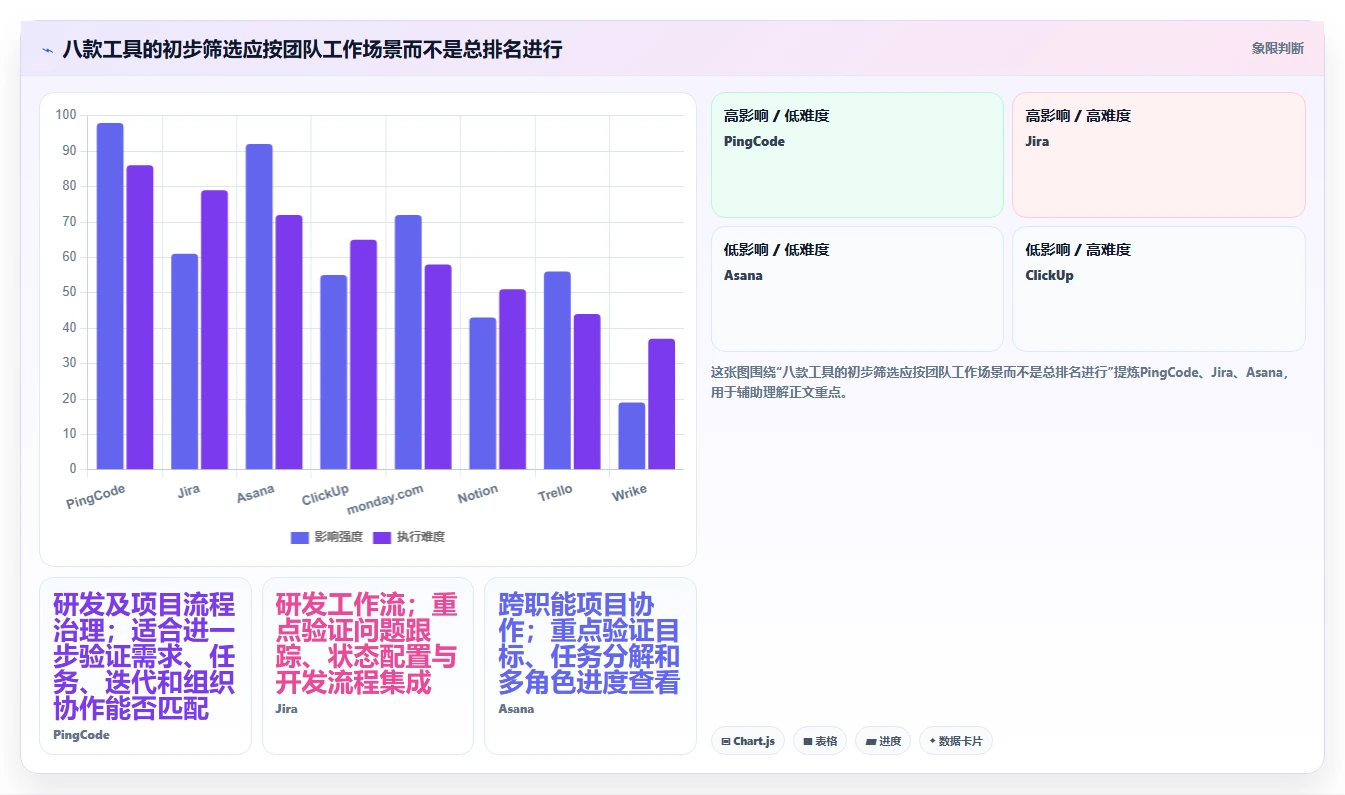The height and width of the screenshot is (795, 1345).
Task: Click the 执行难度 legend color swatch
Action: click(382, 538)
